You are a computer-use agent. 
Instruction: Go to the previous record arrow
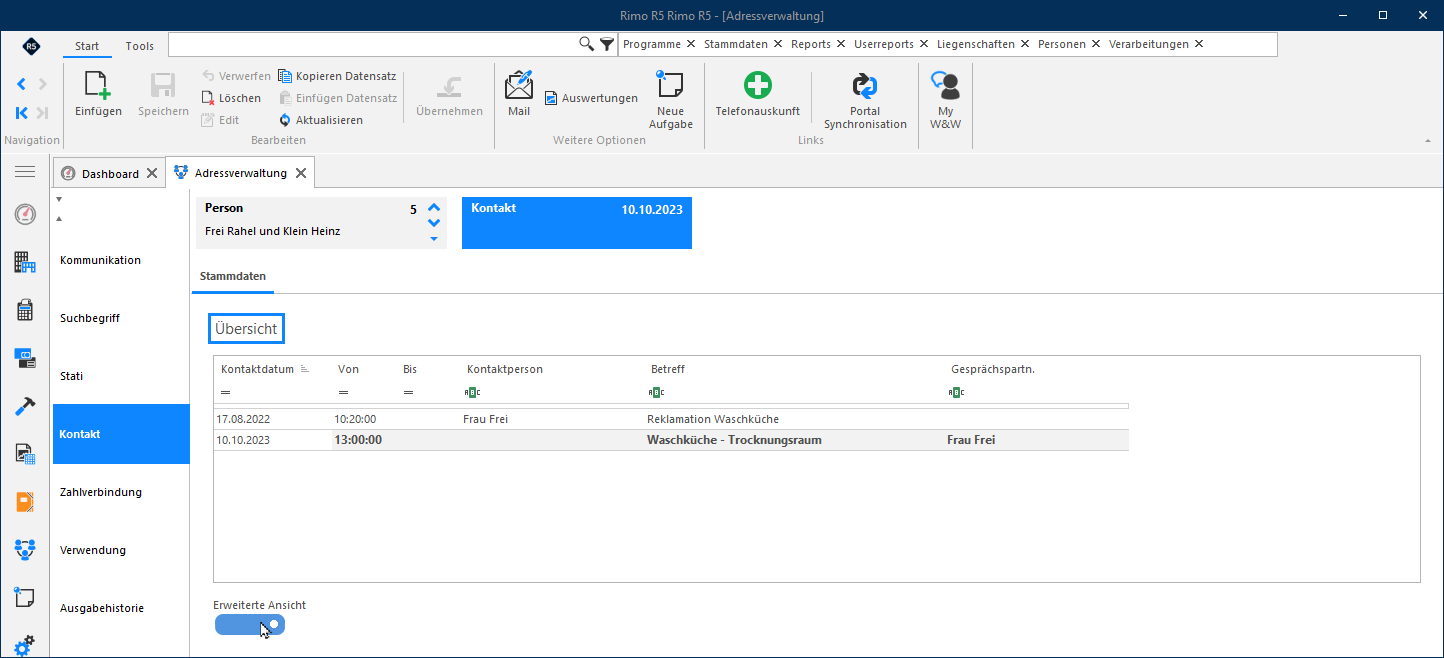coord(22,84)
